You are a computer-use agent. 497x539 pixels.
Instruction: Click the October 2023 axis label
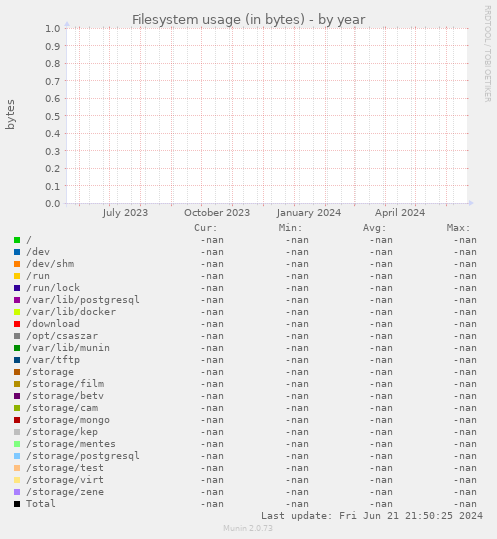[217, 213]
